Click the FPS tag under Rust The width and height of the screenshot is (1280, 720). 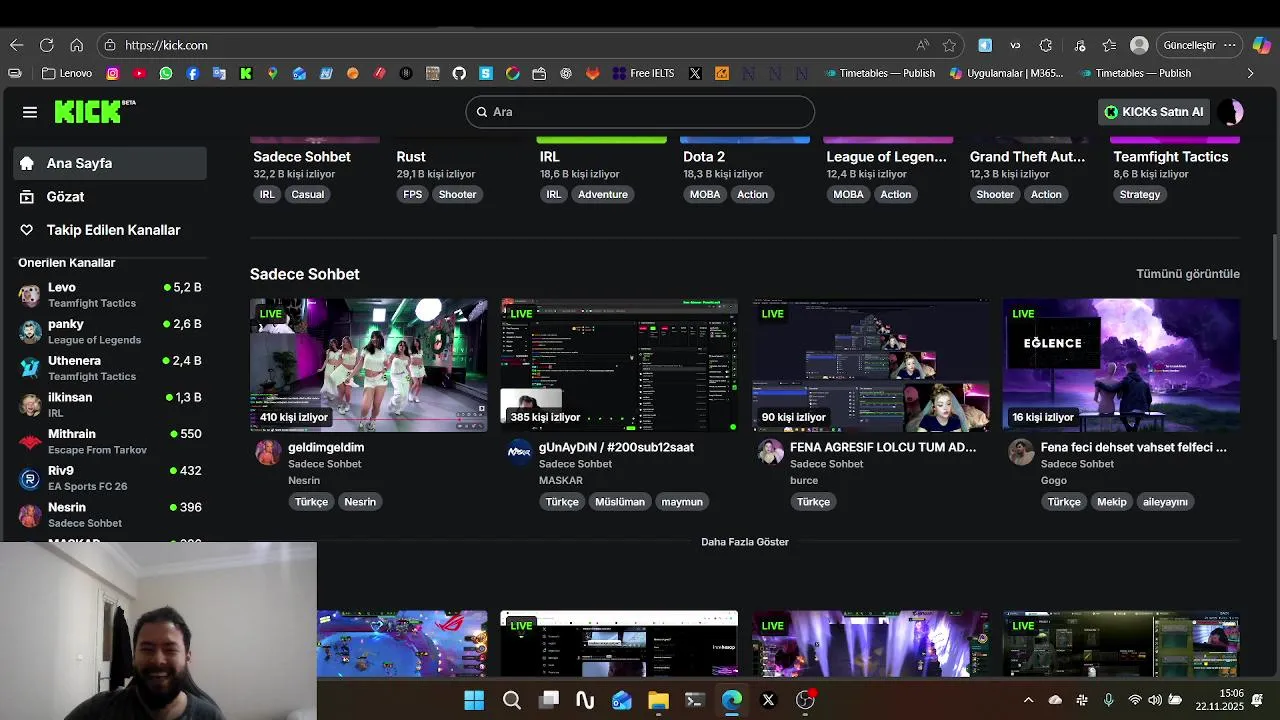point(413,194)
